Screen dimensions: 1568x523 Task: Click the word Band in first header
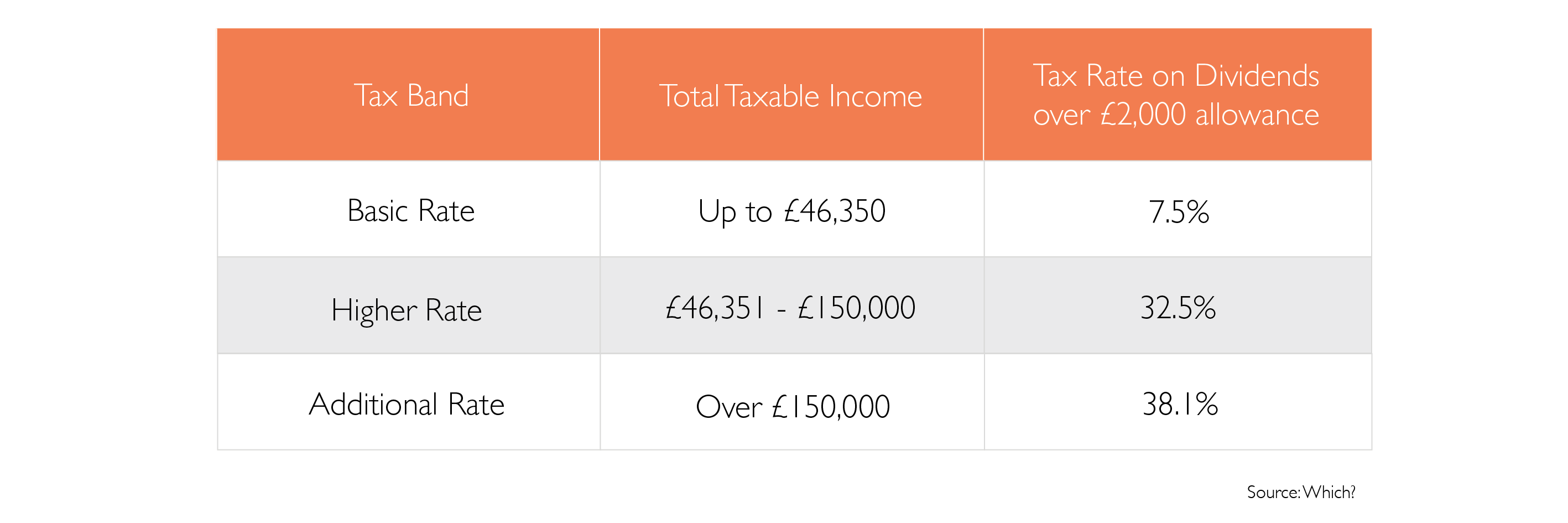point(437,96)
